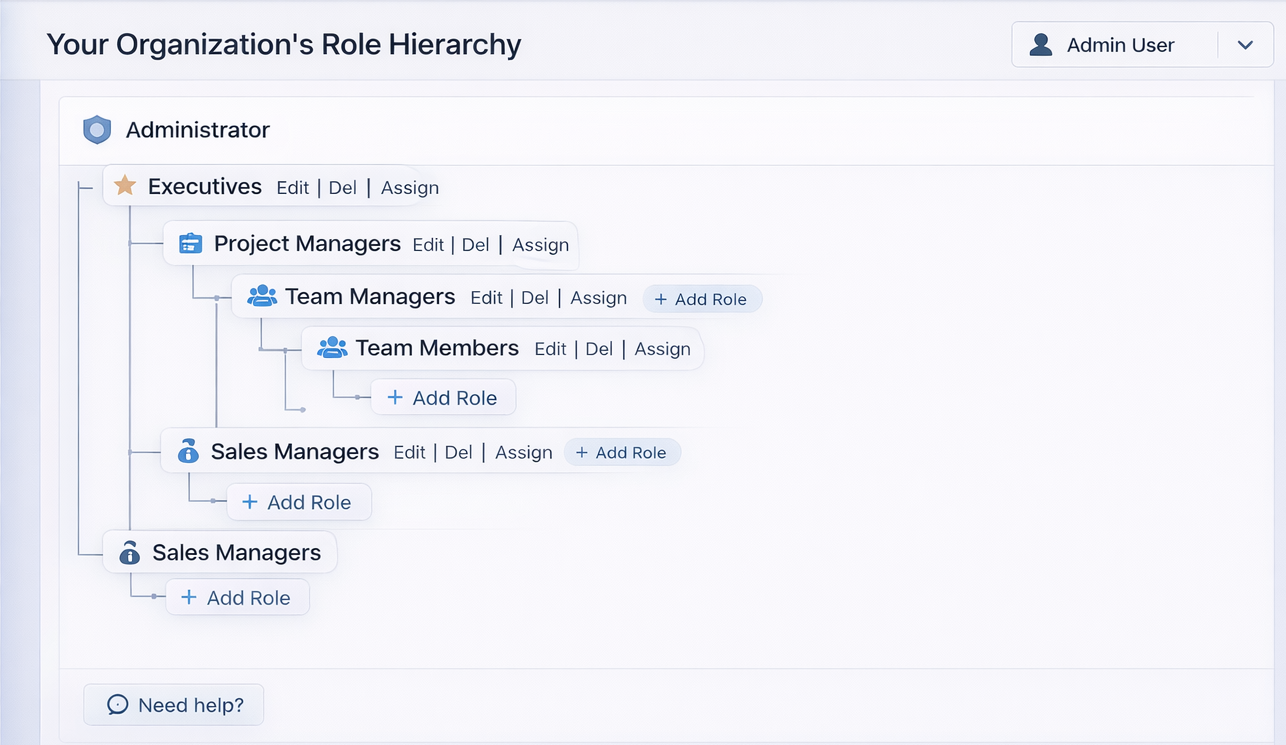1286x745 pixels.
Task: Click the chat bubble icon in Need help
Action: (117, 705)
